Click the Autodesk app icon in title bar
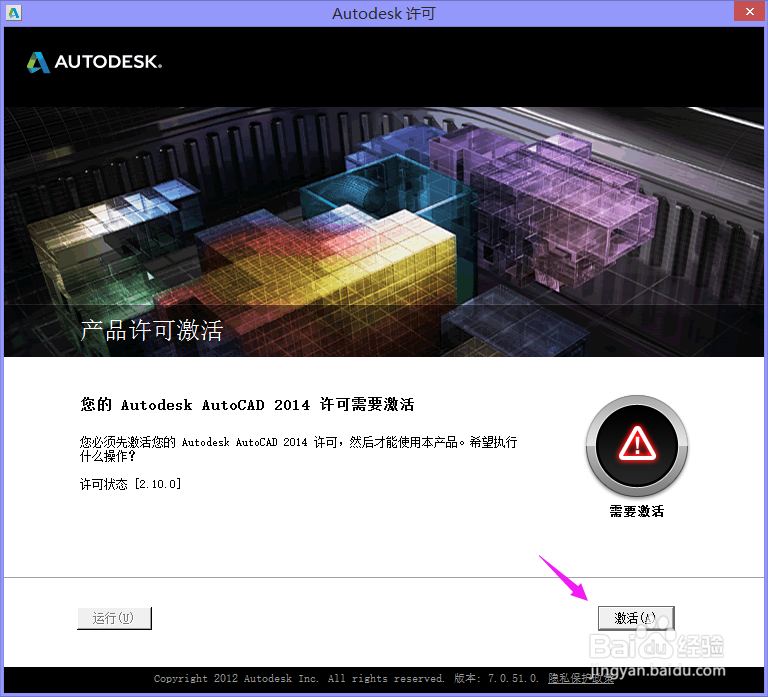 [13, 13]
